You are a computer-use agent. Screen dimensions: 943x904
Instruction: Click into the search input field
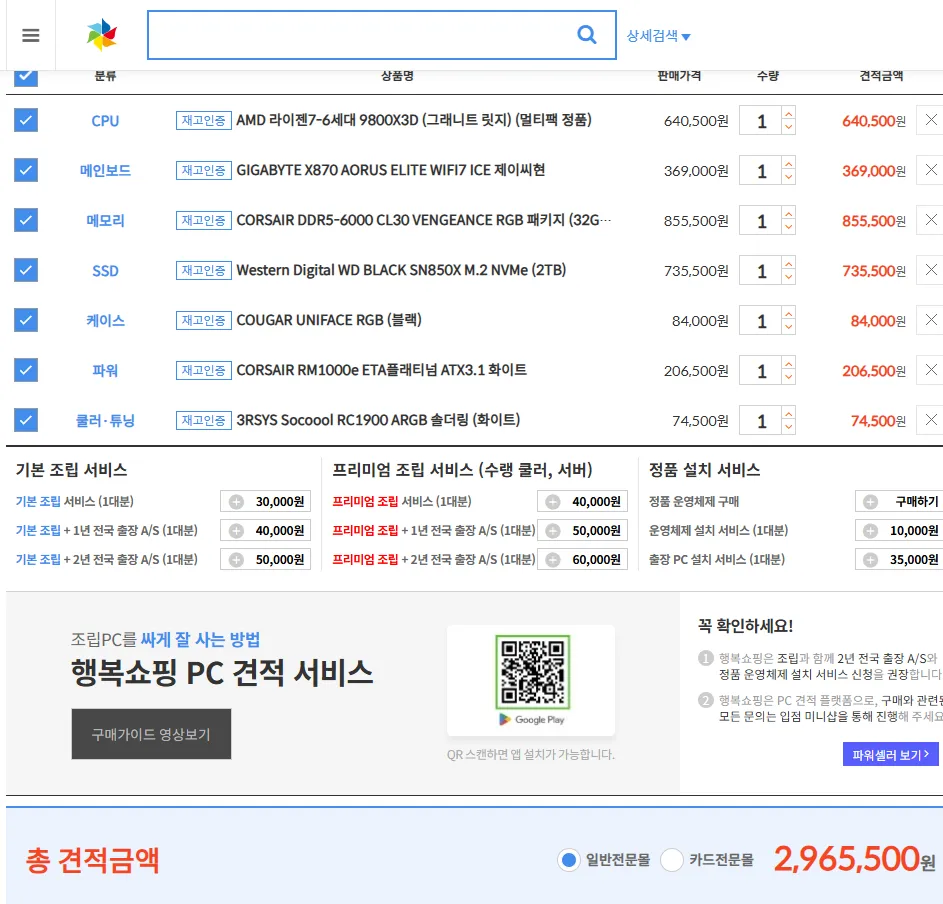point(360,35)
